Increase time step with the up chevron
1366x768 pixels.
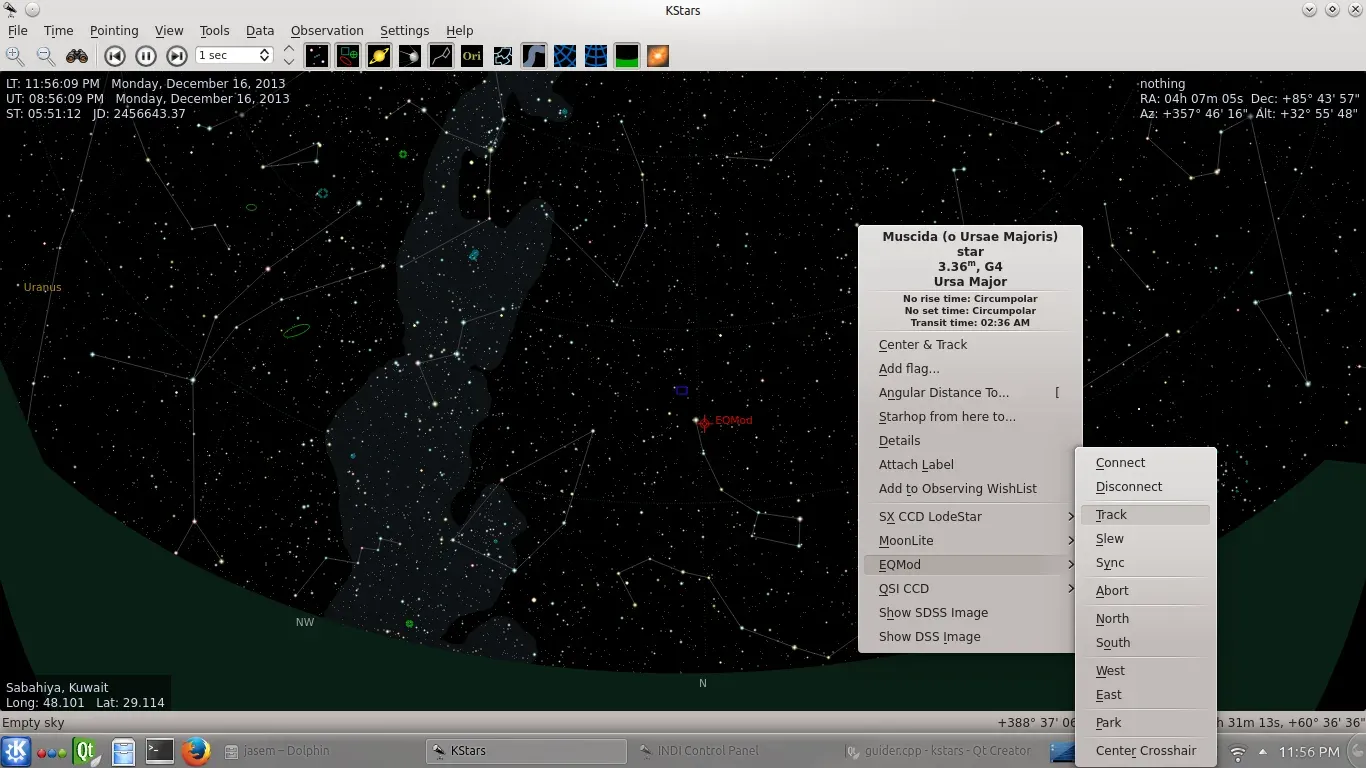tap(289, 49)
